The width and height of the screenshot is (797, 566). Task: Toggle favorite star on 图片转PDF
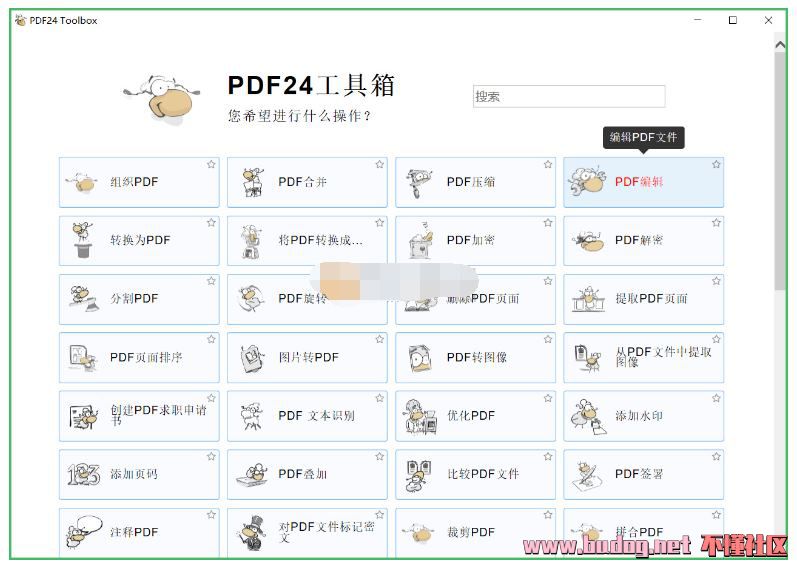380,339
